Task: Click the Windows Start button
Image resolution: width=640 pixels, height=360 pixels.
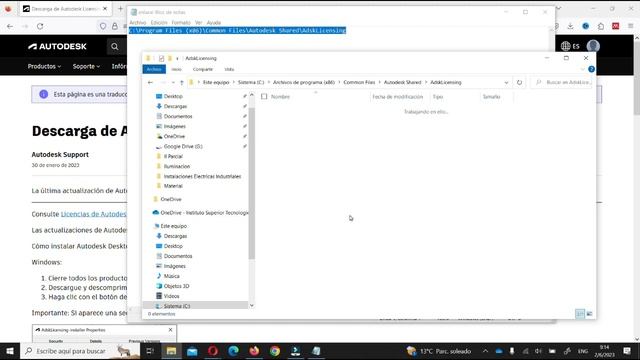Action: click(10, 351)
